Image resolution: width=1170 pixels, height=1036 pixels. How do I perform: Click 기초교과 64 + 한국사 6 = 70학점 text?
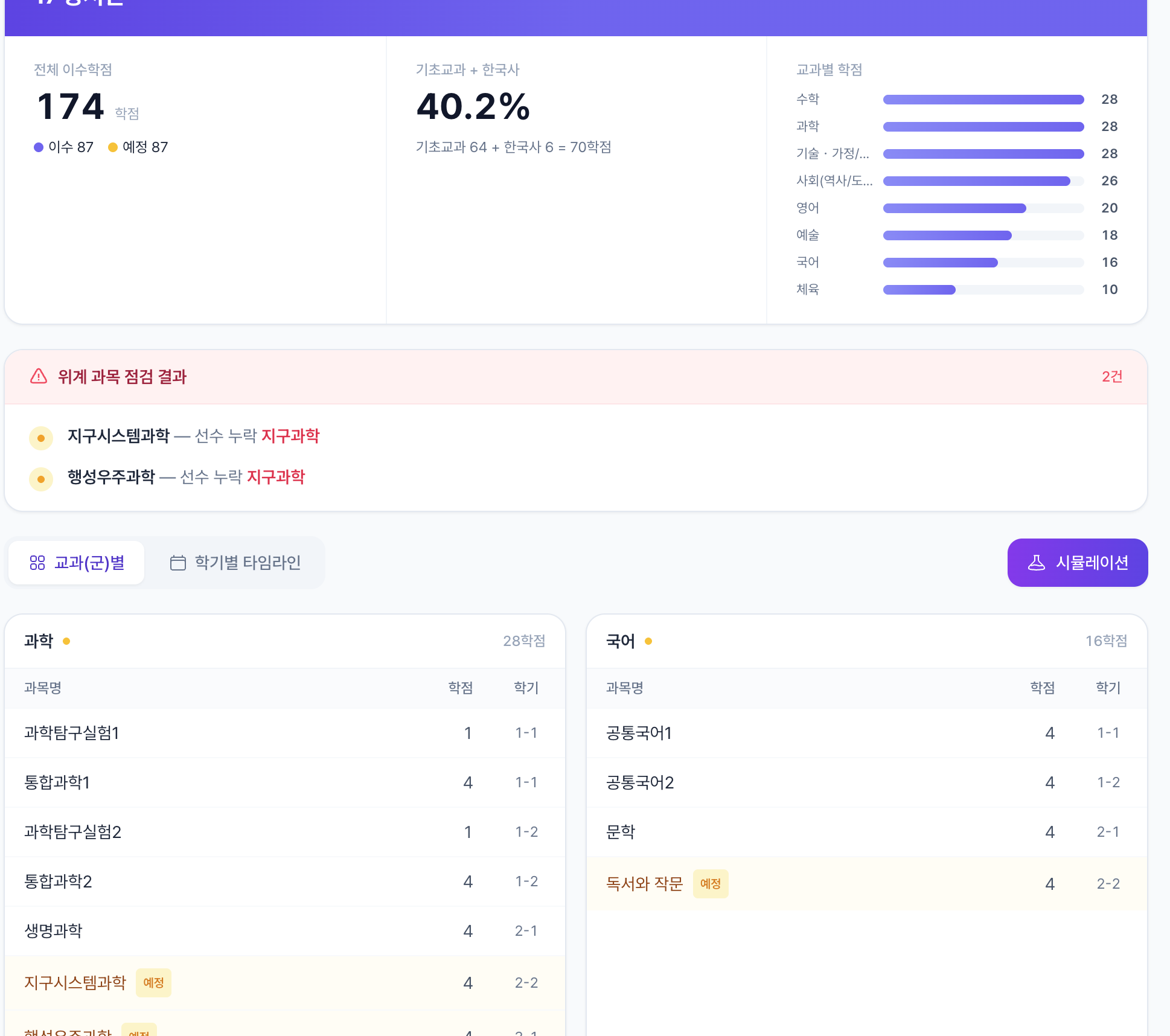[514, 147]
